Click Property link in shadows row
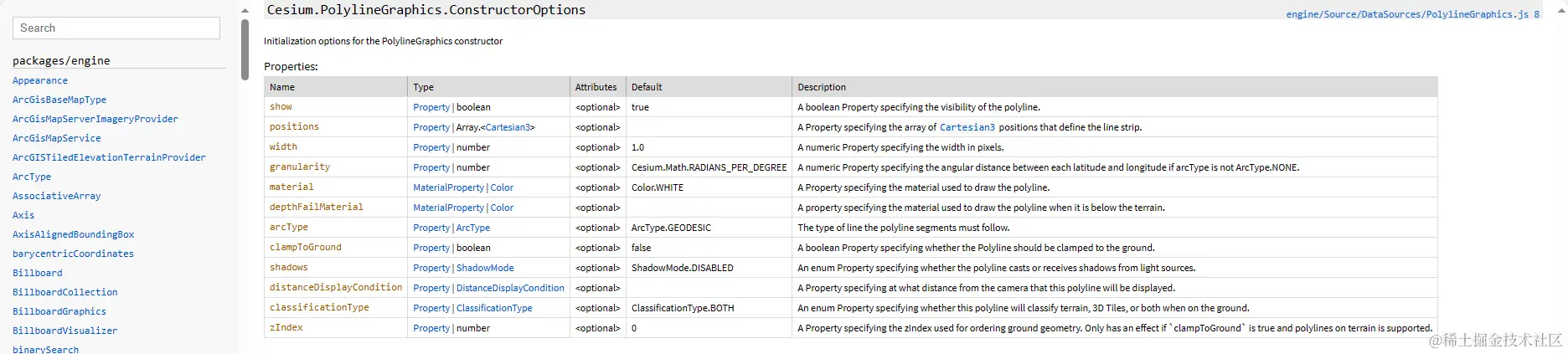1568x354 pixels. (x=431, y=268)
